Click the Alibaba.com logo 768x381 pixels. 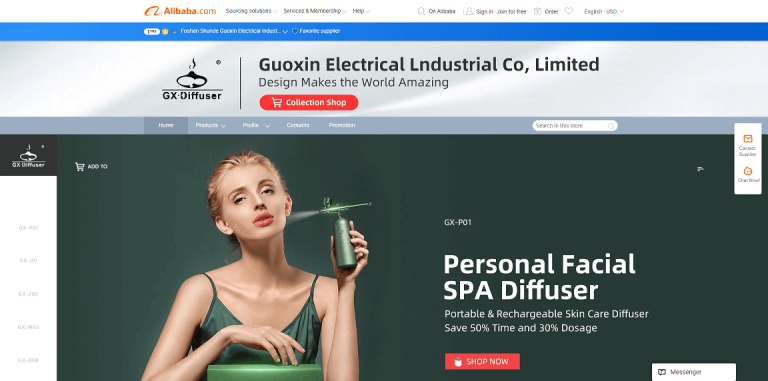tap(180, 11)
